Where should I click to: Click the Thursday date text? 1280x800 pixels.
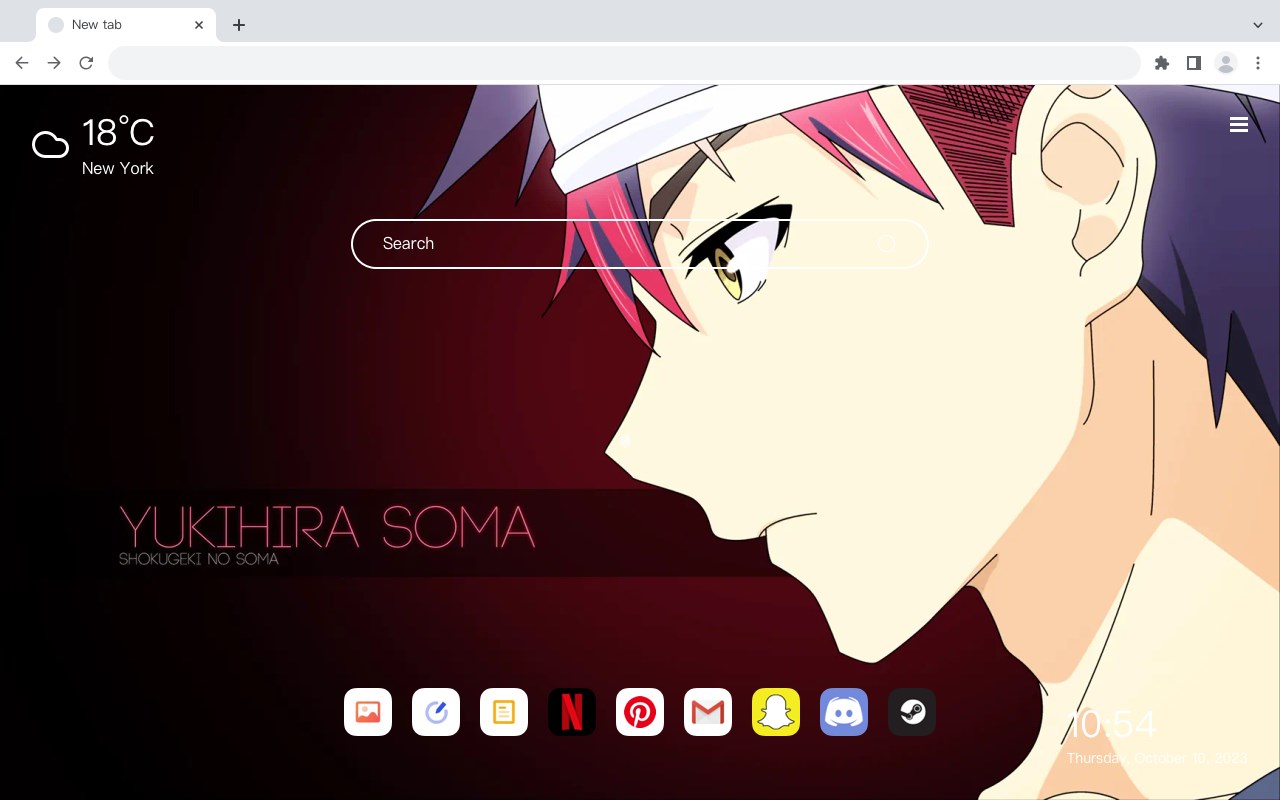click(x=1157, y=758)
